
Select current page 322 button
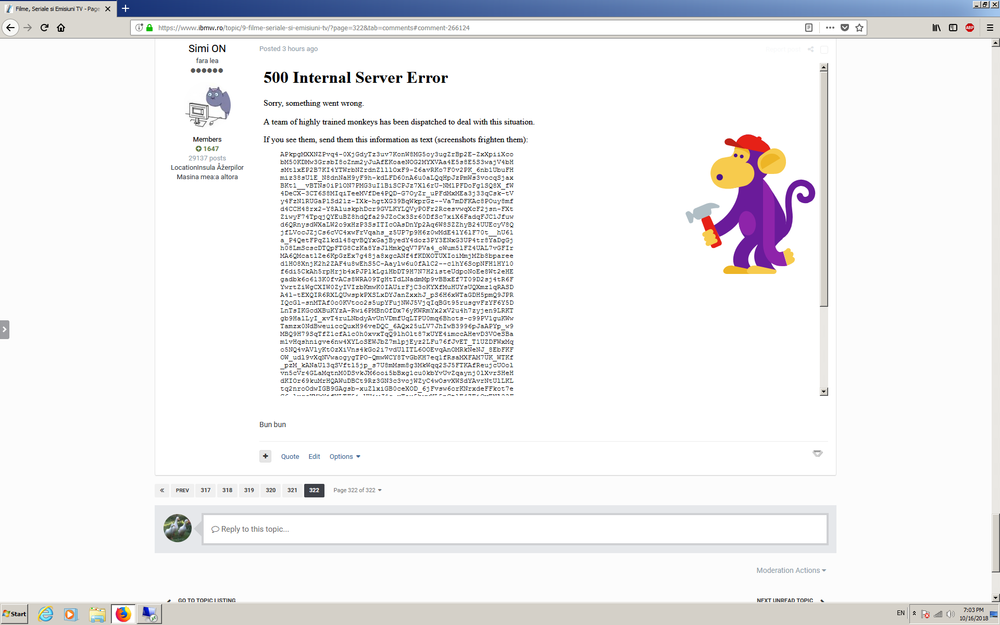coord(314,490)
